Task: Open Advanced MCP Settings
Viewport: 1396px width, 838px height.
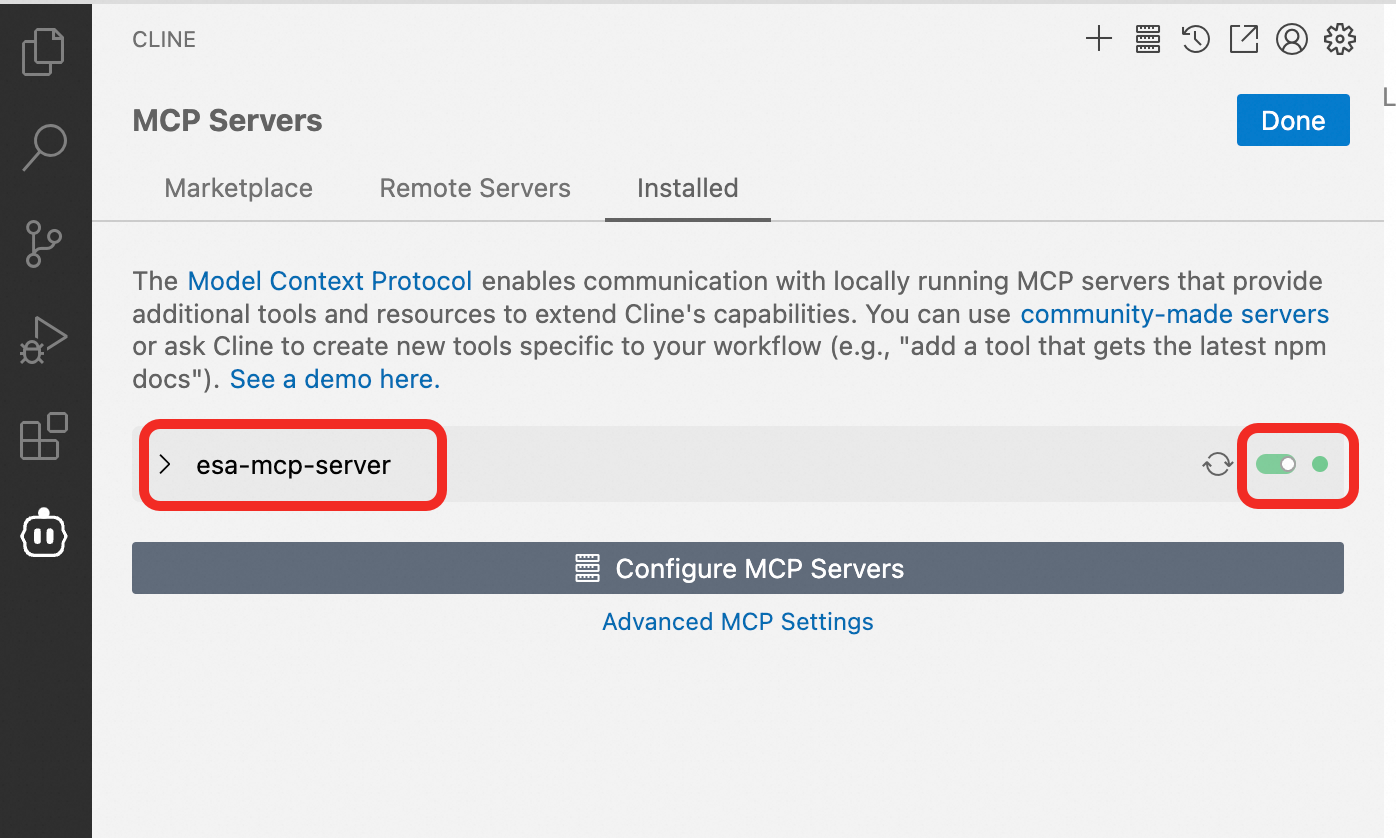Action: [x=737, y=621]
